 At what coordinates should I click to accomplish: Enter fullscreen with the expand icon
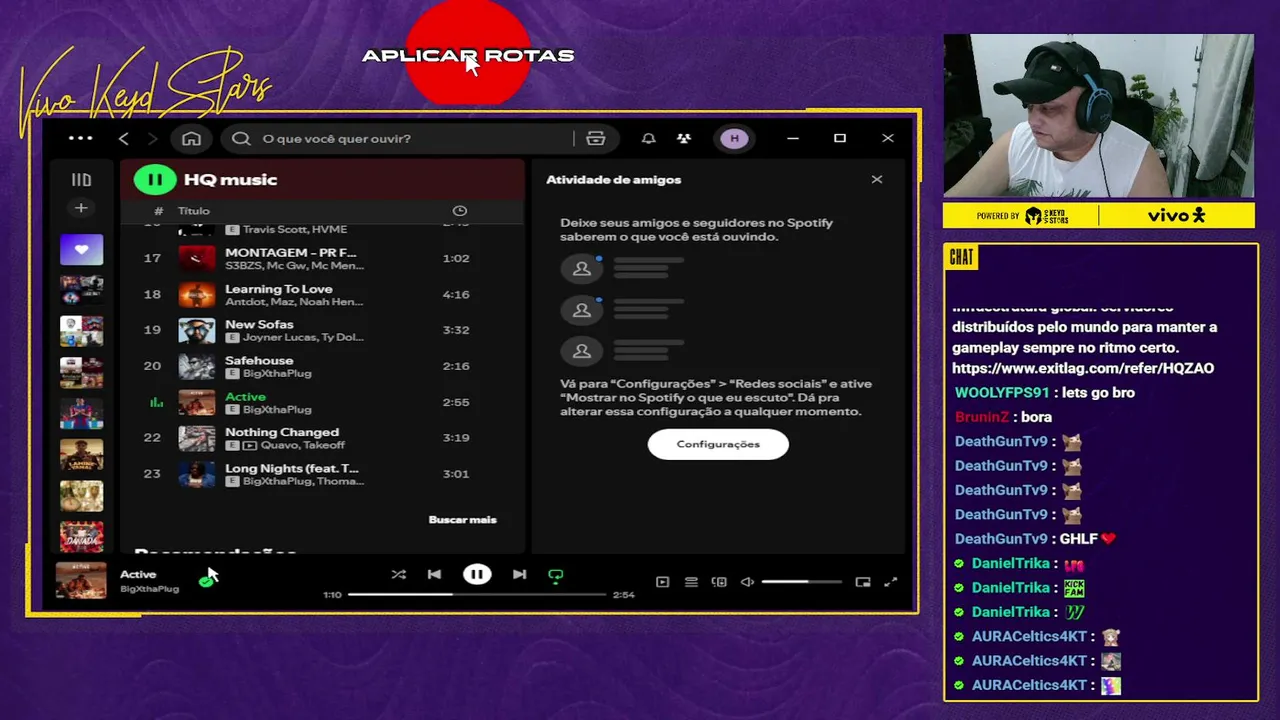click(891, 582)
